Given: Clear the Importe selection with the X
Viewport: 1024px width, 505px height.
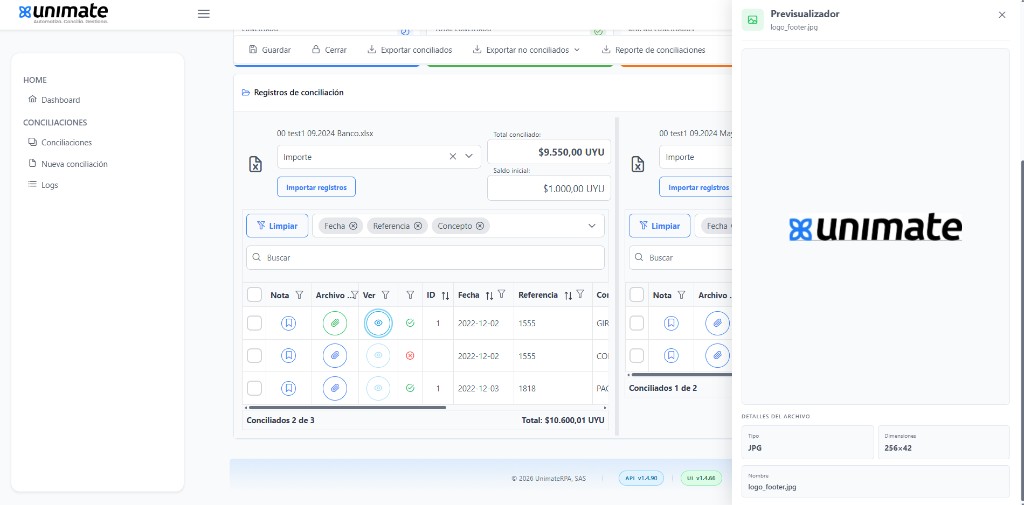Looking at the screenshot, I should pos(453,157).
